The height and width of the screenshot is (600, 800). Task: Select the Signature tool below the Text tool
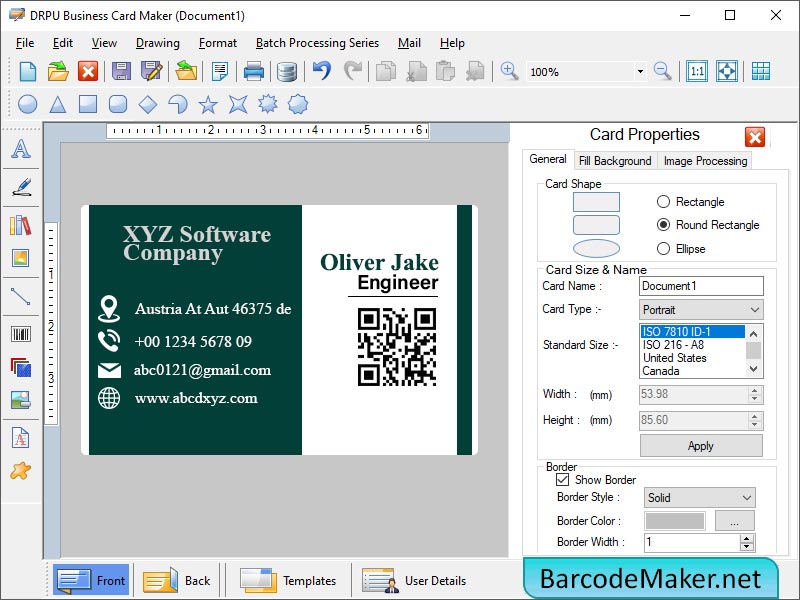[x=22, y=188]
